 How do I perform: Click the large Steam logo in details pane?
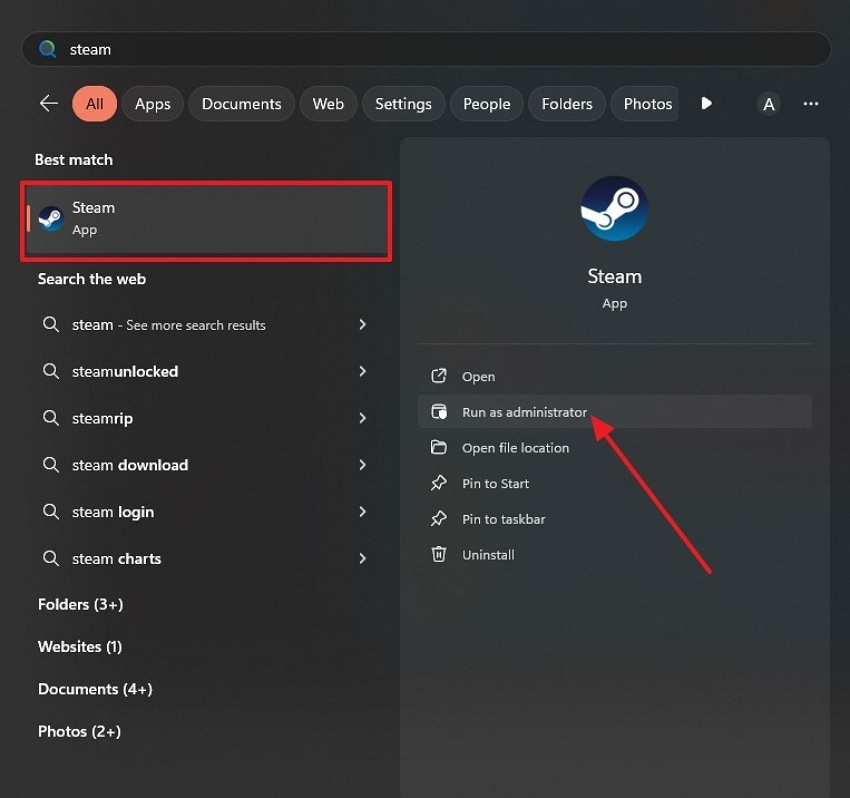click(614, 209)
